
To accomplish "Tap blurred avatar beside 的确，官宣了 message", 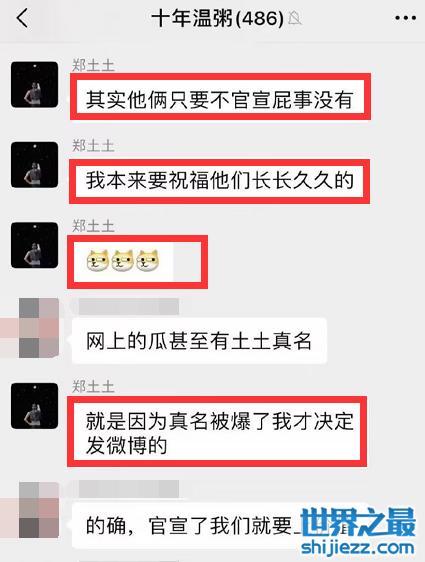I will point(39,510).
